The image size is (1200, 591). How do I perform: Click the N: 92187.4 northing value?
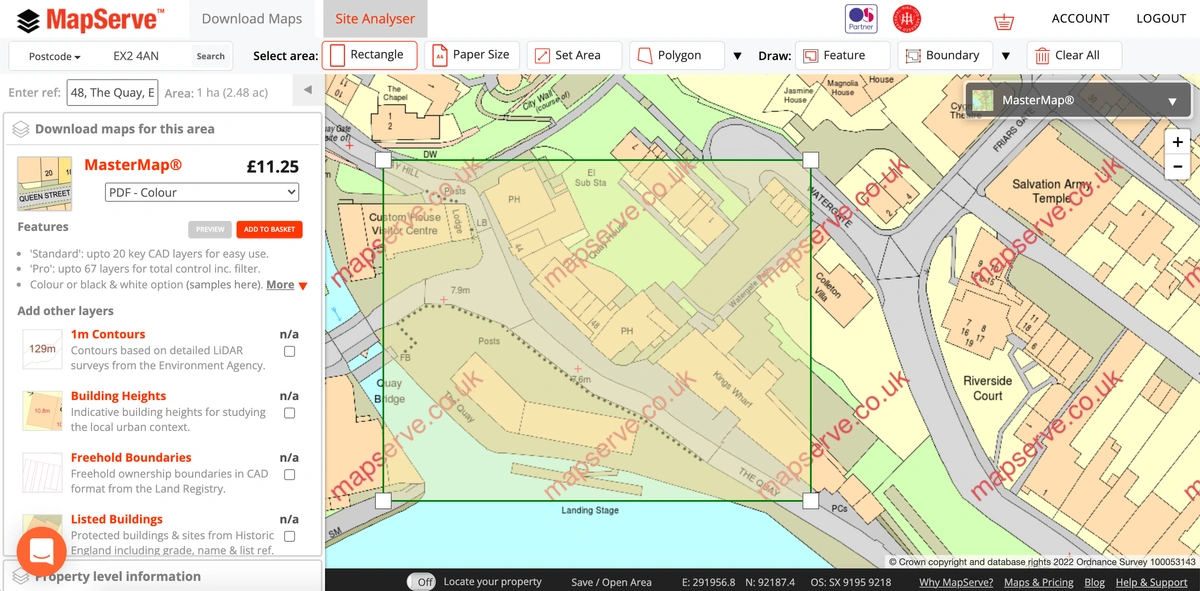click(x=768, y=582)
